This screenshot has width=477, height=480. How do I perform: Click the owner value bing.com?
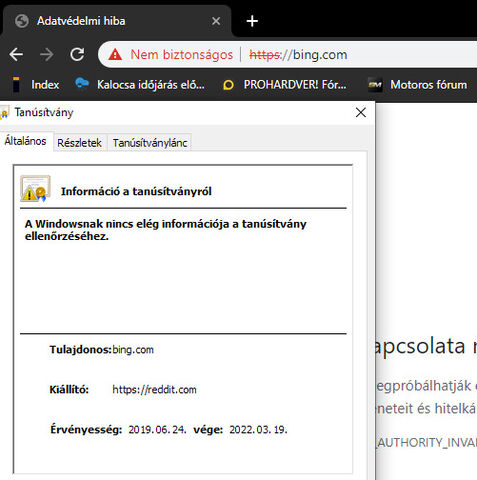pos(133,349)
